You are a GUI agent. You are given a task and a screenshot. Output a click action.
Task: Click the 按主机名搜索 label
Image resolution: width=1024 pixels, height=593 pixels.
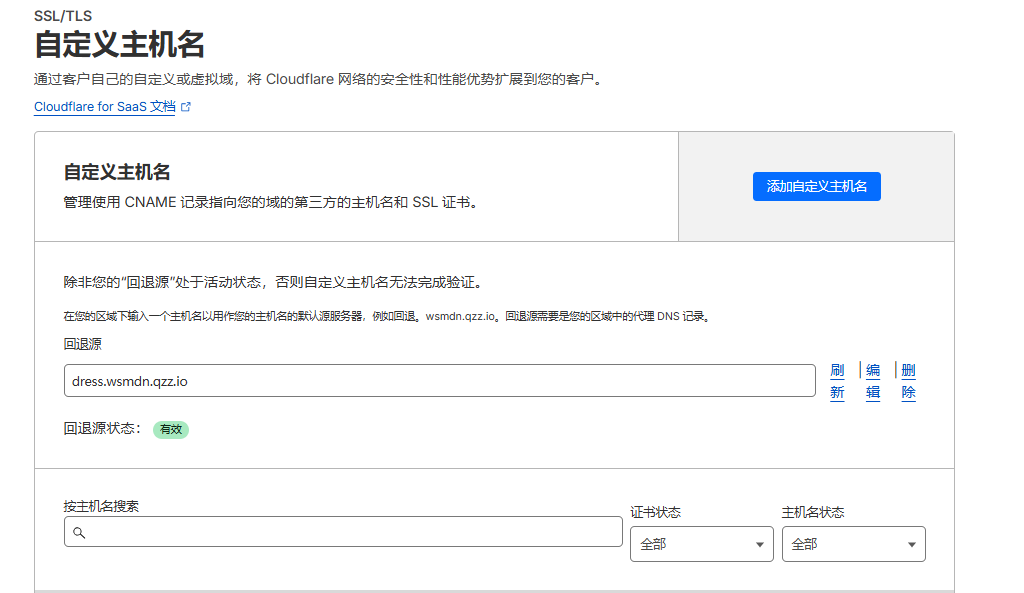coord(101,506)
